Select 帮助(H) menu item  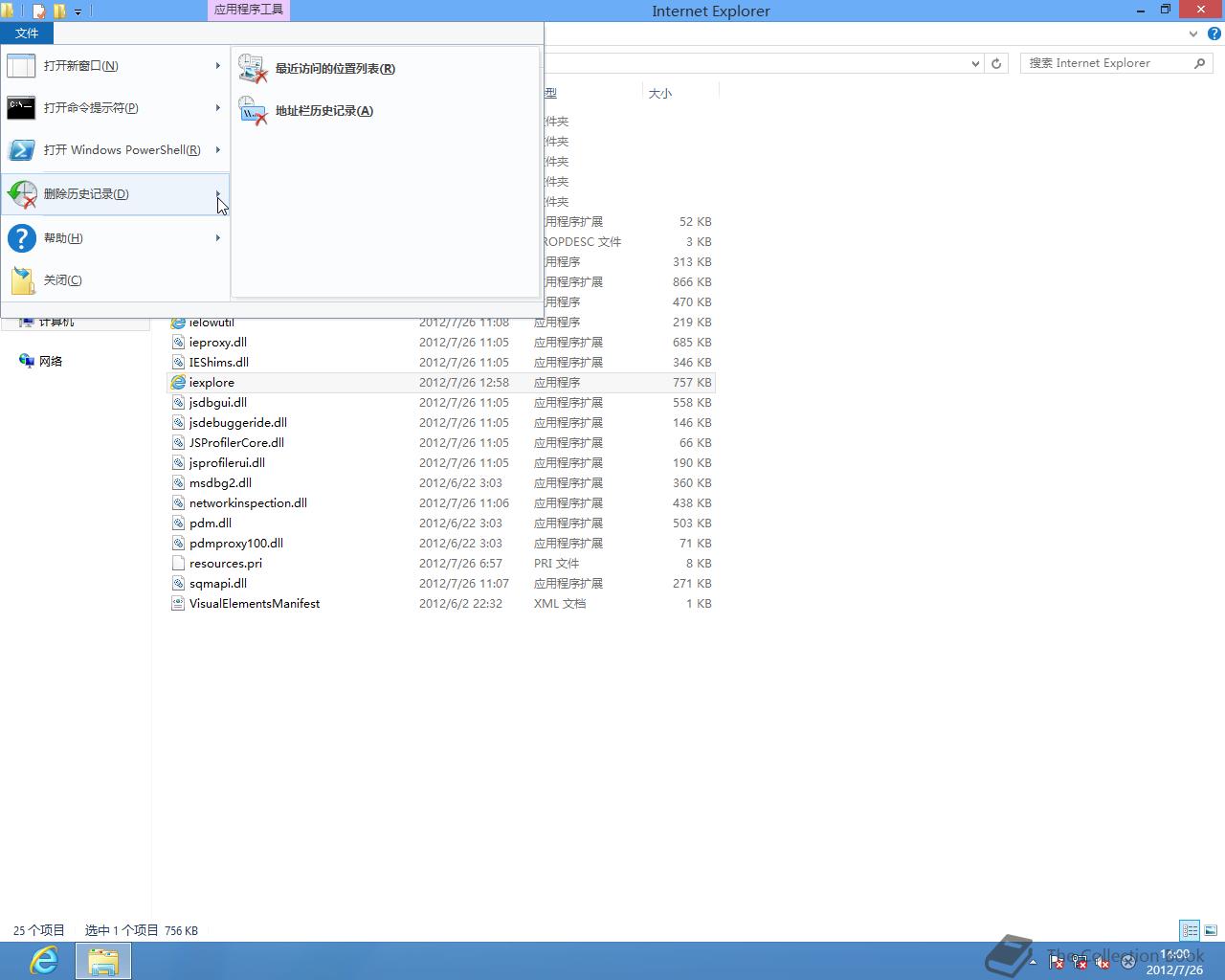tap(115, 238)
